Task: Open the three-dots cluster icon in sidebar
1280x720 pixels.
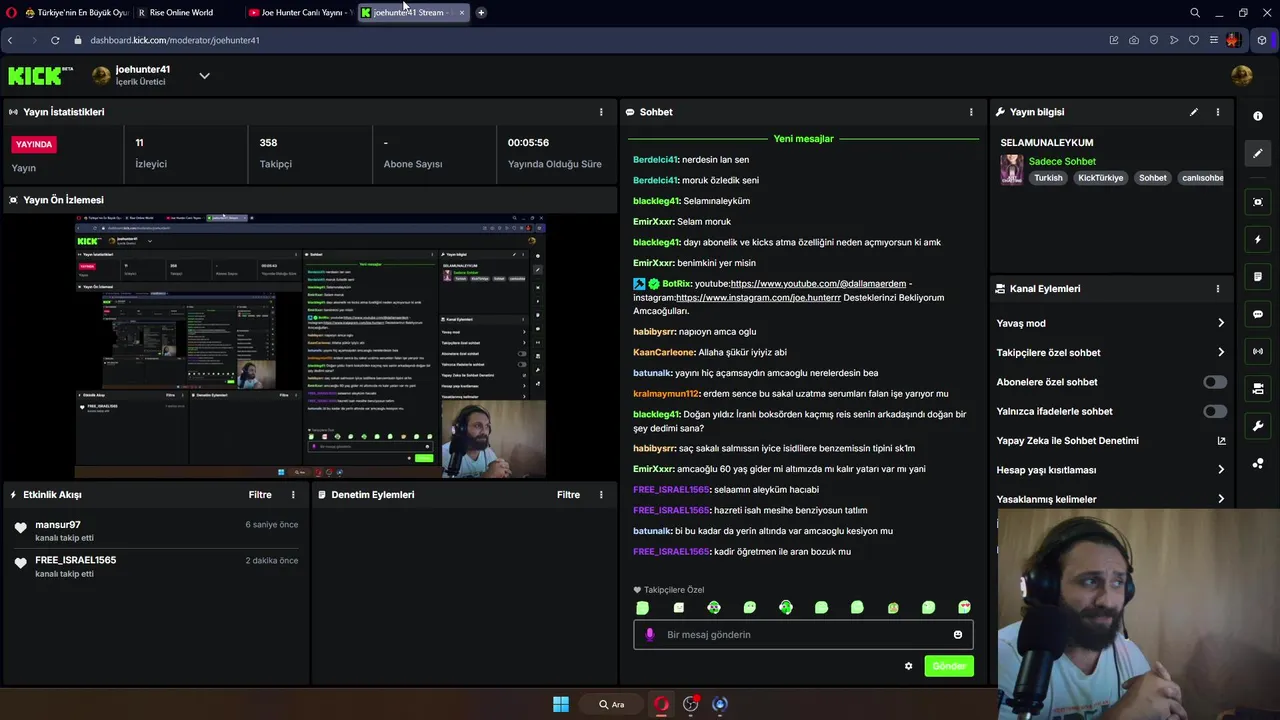Action: pos(1258,463)
